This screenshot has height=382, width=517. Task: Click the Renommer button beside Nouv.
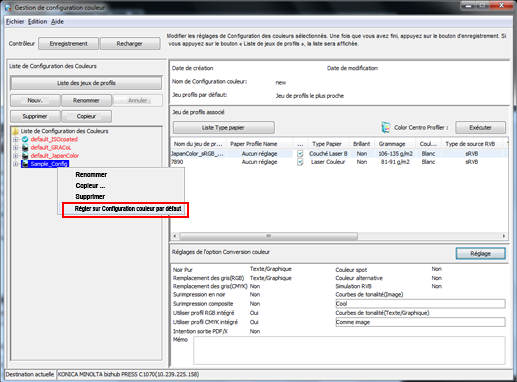point(86,100)
